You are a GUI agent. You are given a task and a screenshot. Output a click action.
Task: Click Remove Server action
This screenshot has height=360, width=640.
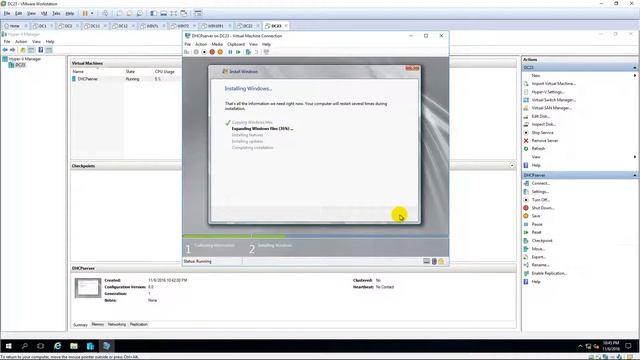pos(544,140)
